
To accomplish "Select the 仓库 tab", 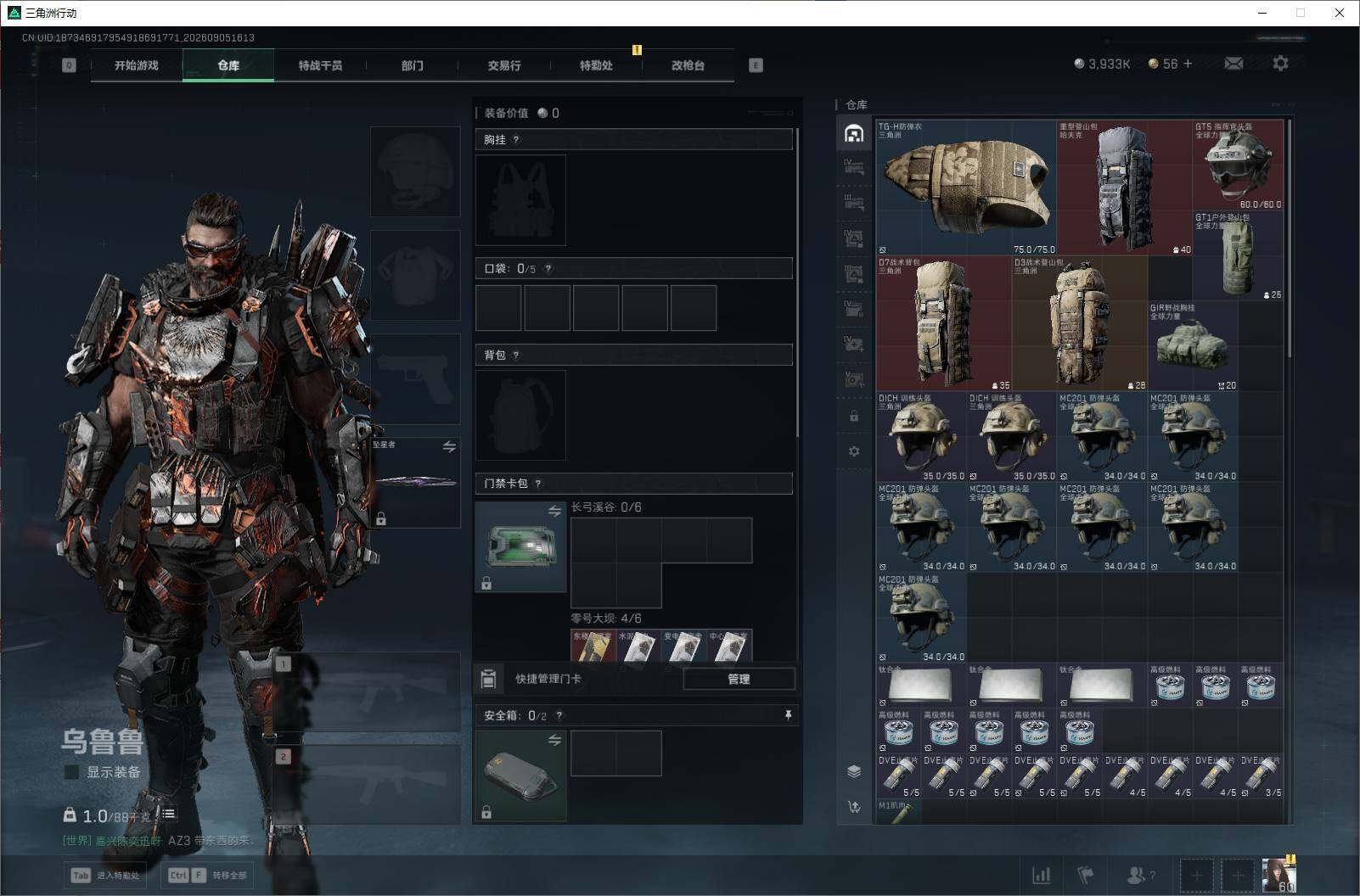I will (x=228, y=65).
